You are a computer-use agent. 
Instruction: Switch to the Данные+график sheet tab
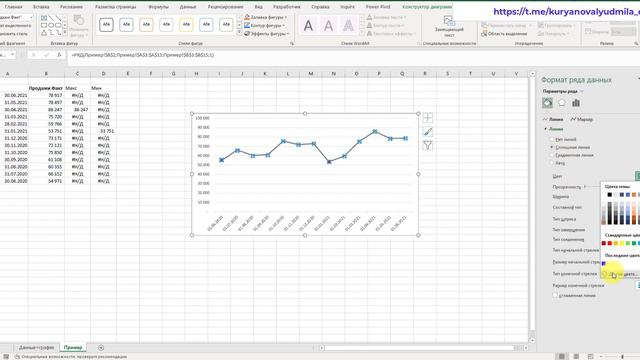(36, 348)
